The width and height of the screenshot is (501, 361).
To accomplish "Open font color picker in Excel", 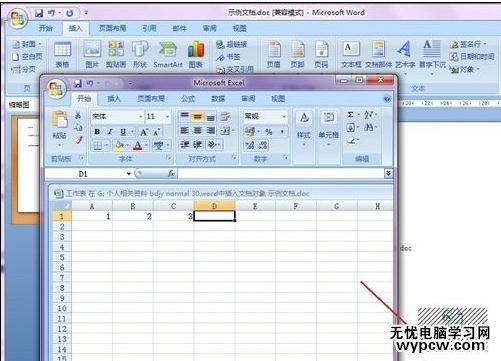I will click(x=146, y=146).
